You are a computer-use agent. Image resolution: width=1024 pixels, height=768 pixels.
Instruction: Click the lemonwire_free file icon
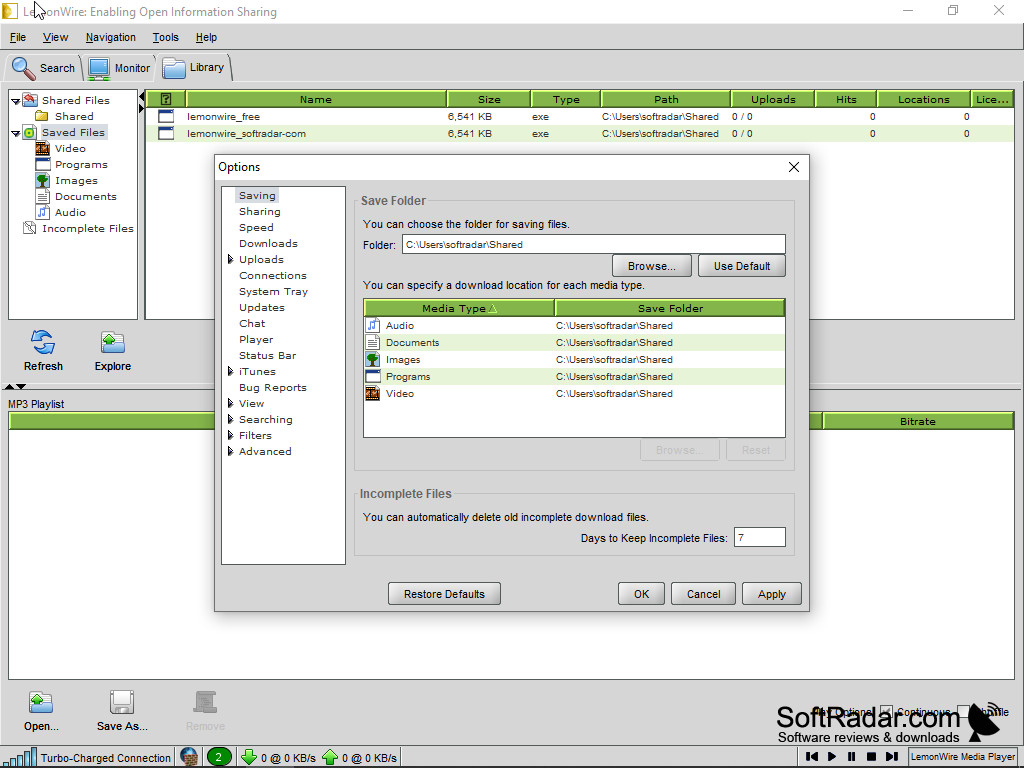166,116
